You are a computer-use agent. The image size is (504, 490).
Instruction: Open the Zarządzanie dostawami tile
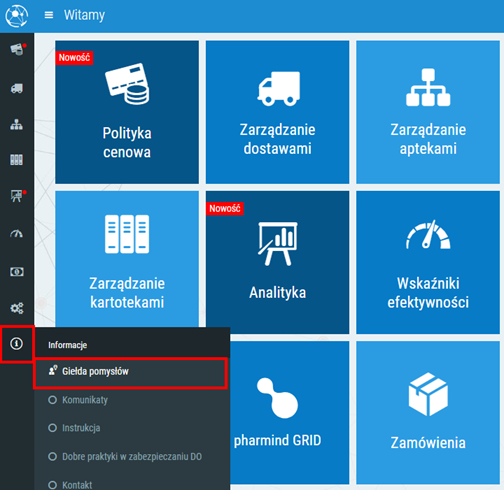[x=277, y=112]
